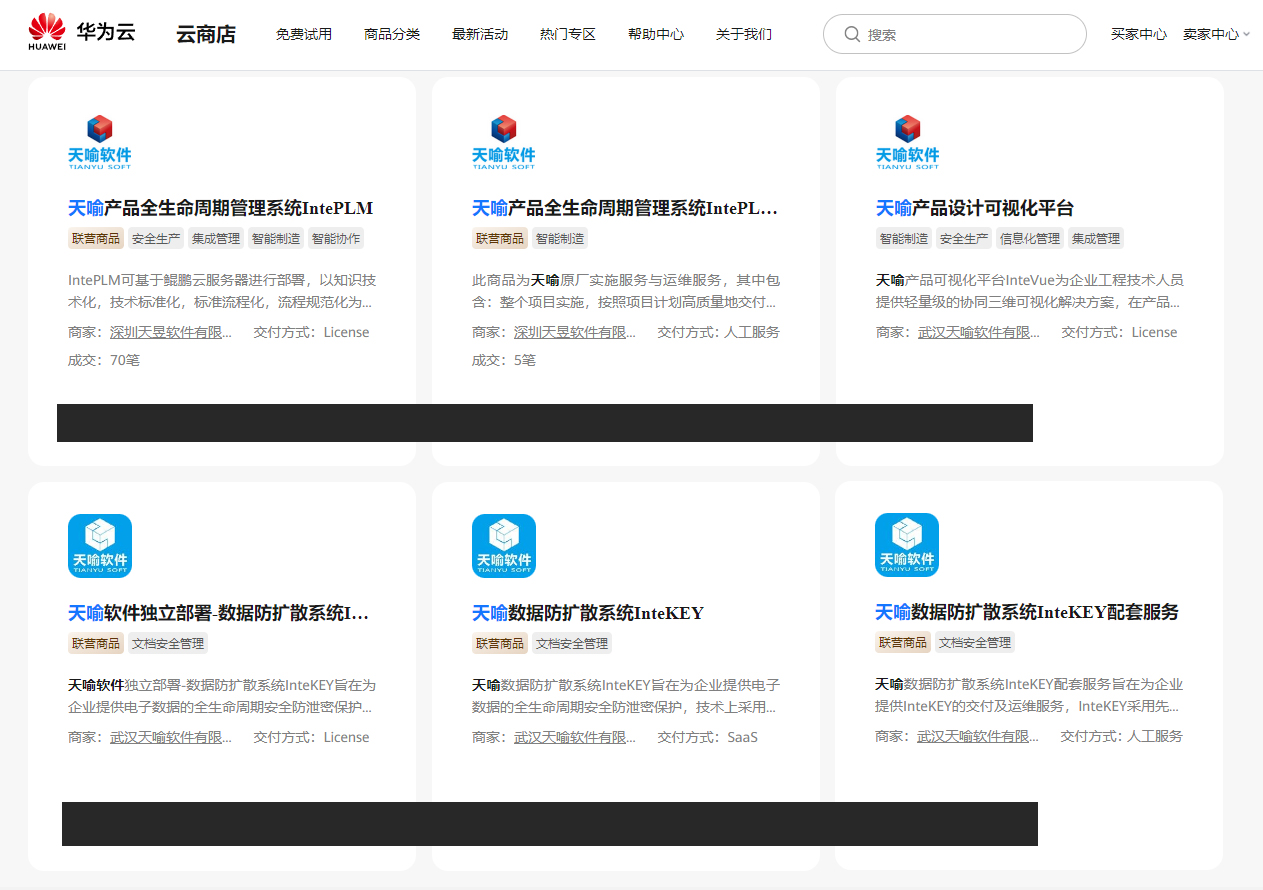Click the 文档安全管理 tag on the InteKEY配套服务 card
The height and width of the screenshot is (890, 1263).
pyautogui.click(x=975, y=643)
